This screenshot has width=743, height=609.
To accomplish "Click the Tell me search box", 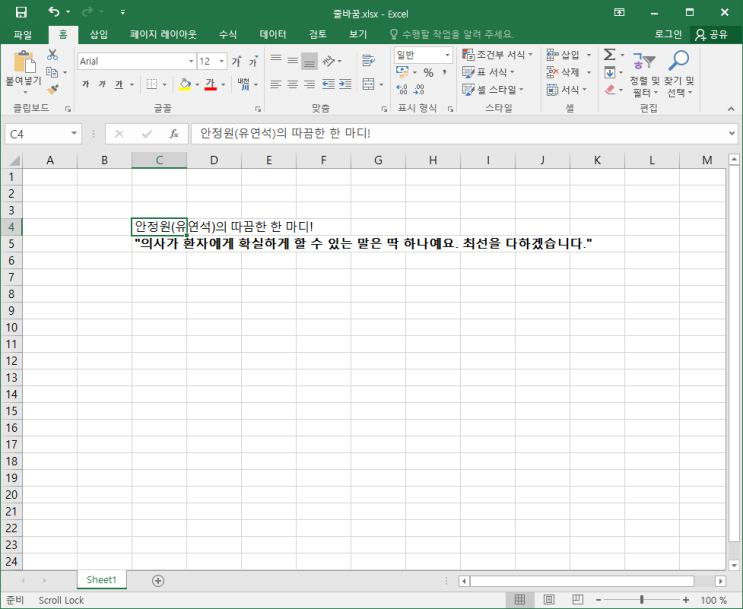I will click(453, 34).
